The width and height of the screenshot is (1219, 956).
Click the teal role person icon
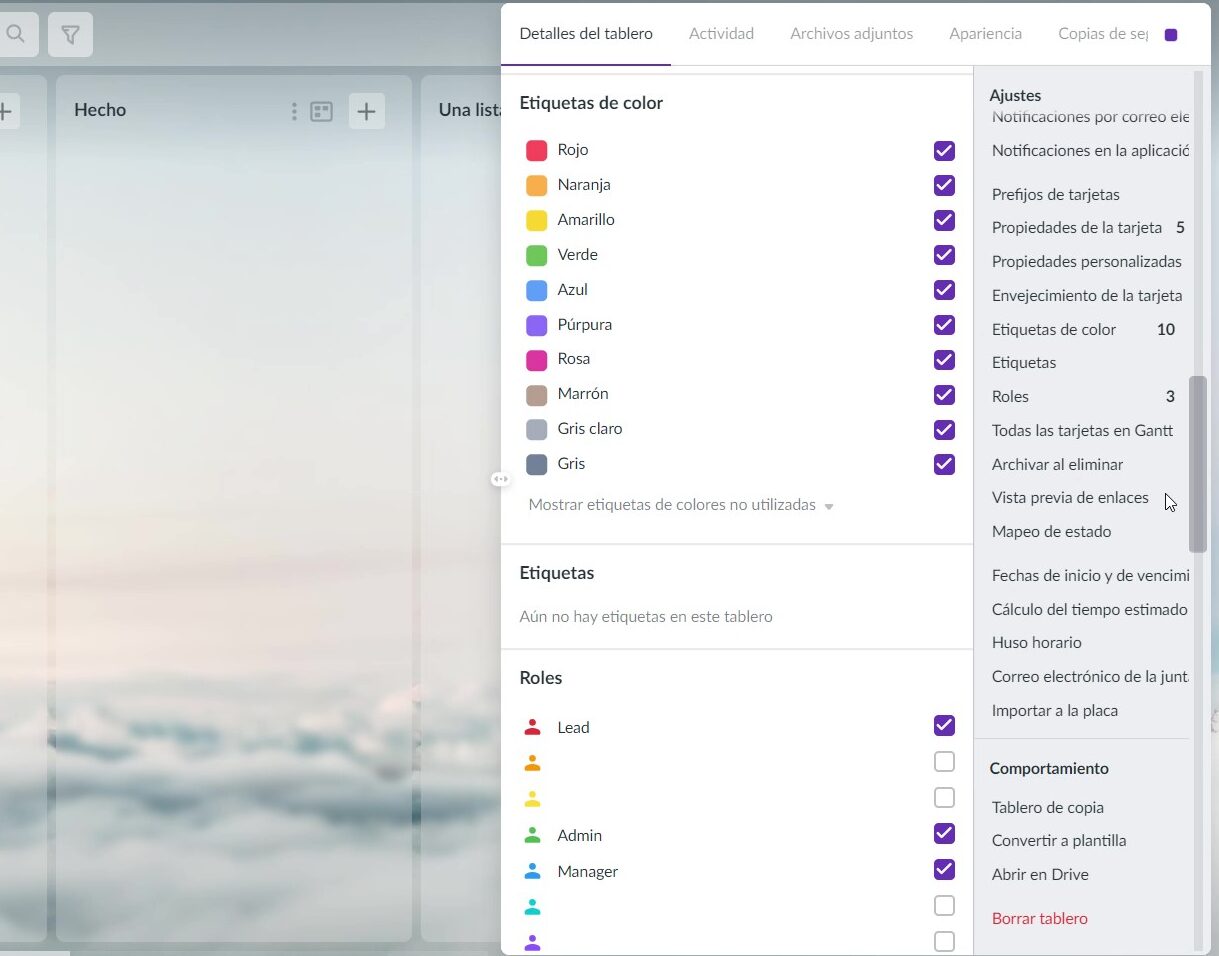(532, 907)
